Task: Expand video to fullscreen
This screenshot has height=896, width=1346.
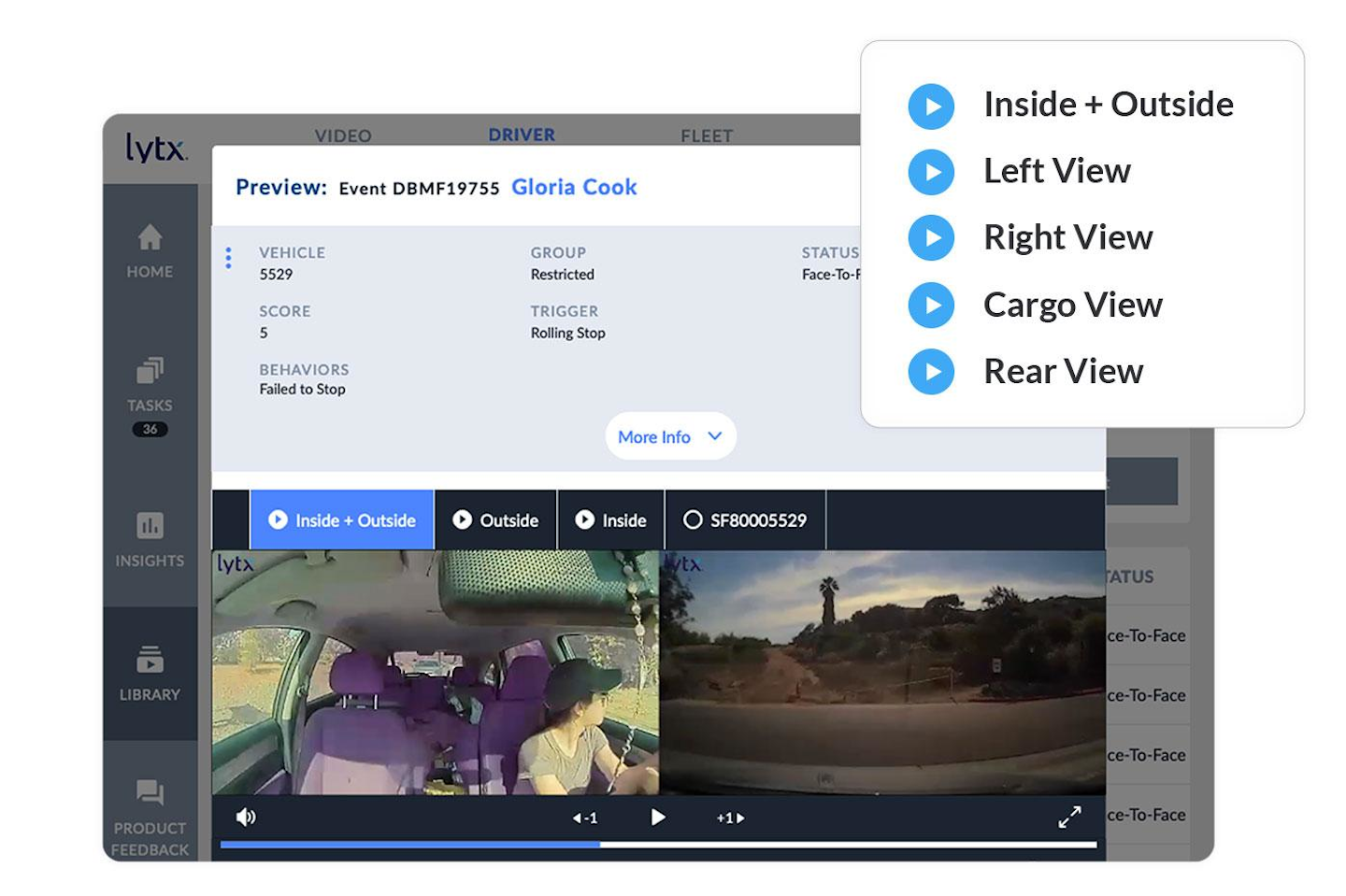Action: (1069, 818)
